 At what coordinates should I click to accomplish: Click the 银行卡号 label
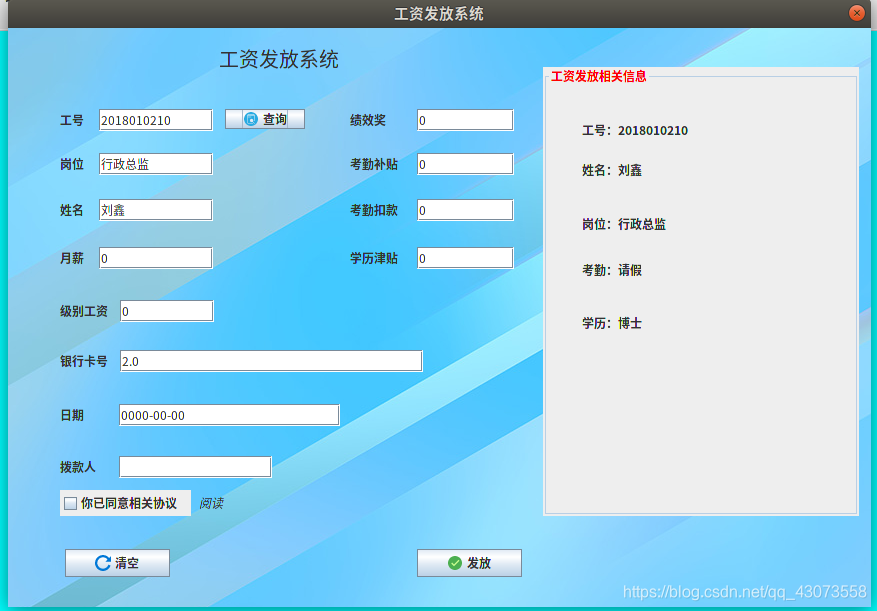click(84, 361)
